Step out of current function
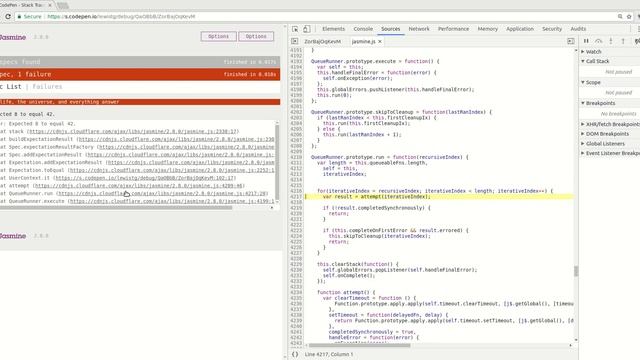The width and height of the screenshot is (640, 360). point(623,41)
